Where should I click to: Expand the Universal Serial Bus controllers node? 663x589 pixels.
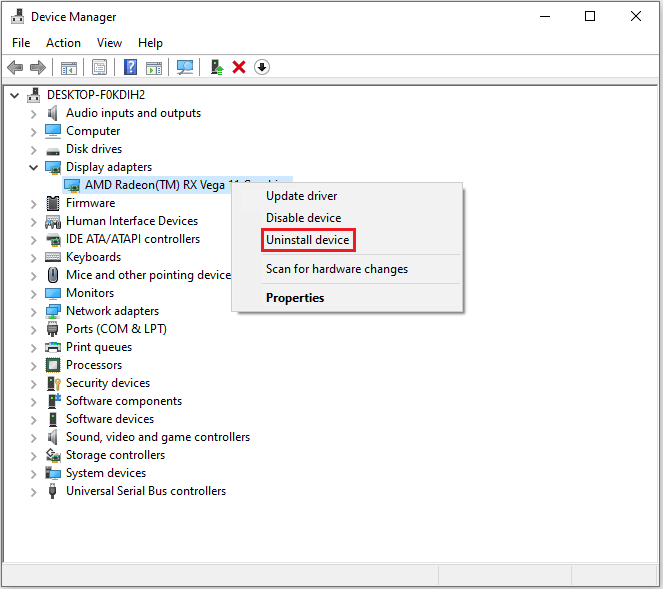point(34,491)
